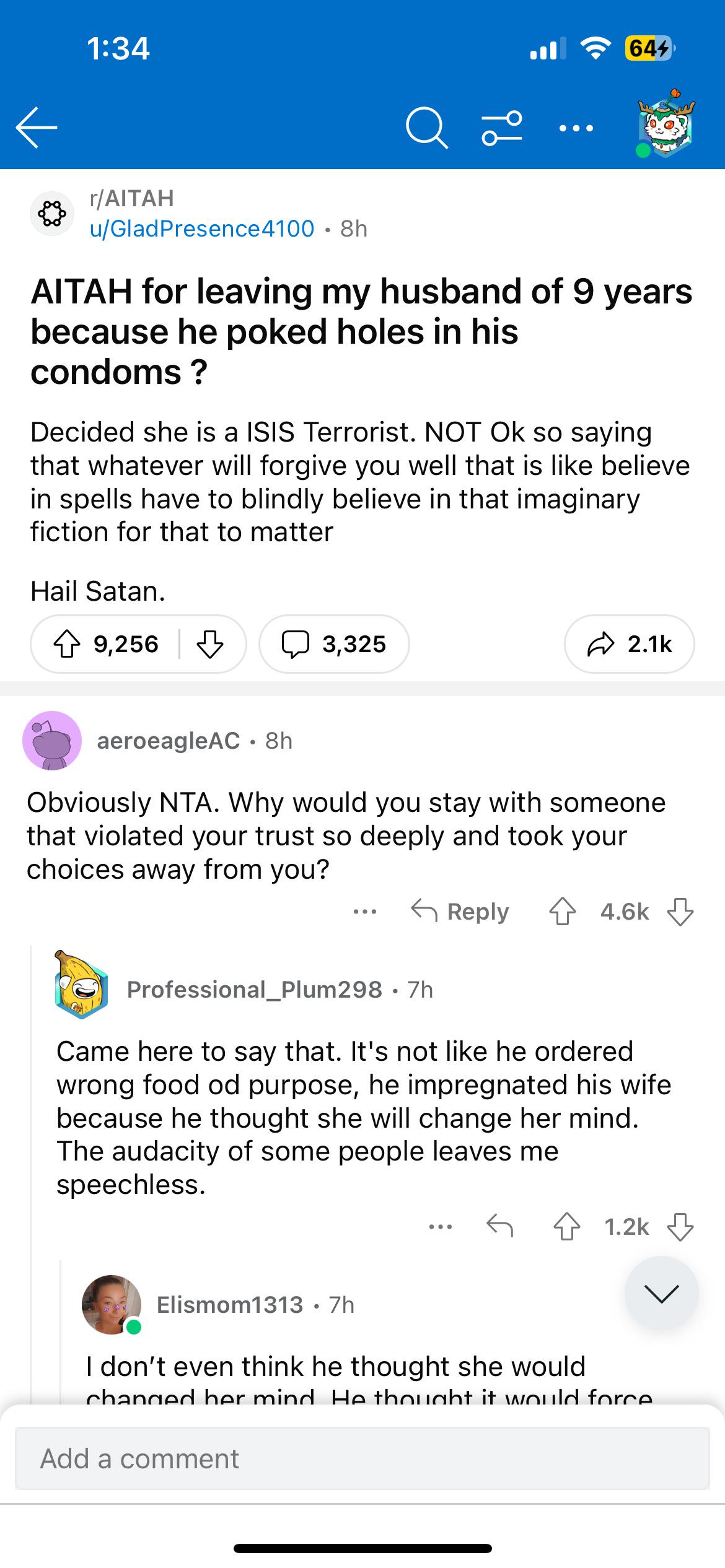Share the post via 2.1k button
The width and height of the screenshot is (725, 1568).
[630, 644]
